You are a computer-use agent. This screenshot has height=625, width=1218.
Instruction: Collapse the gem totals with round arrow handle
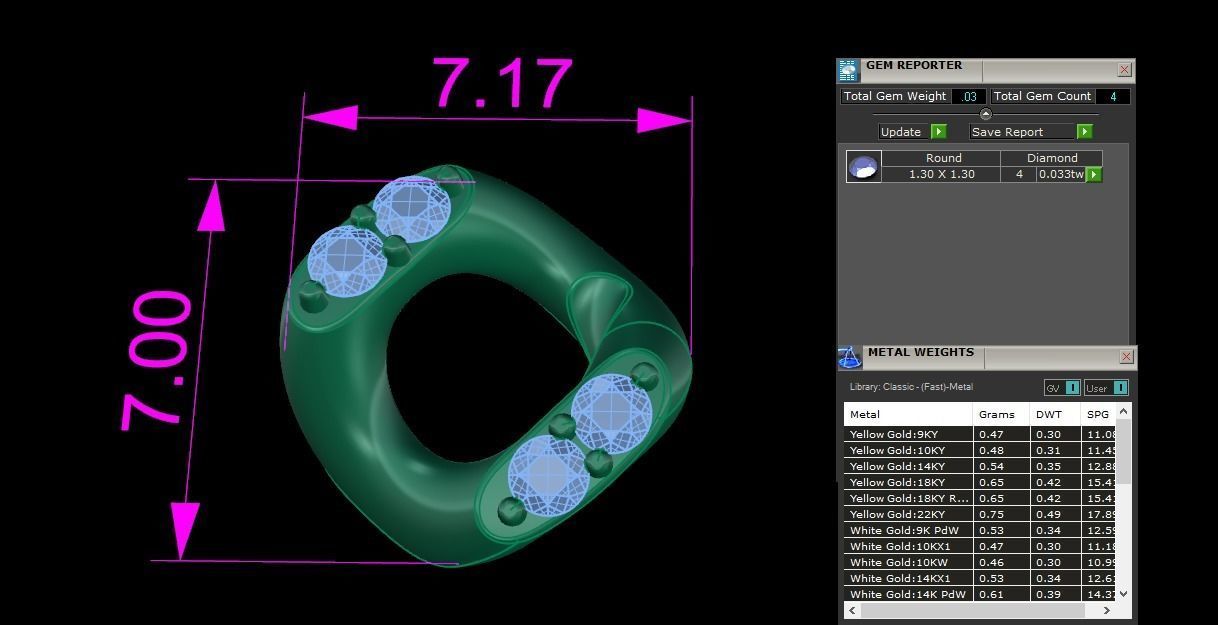click(985, 114)
